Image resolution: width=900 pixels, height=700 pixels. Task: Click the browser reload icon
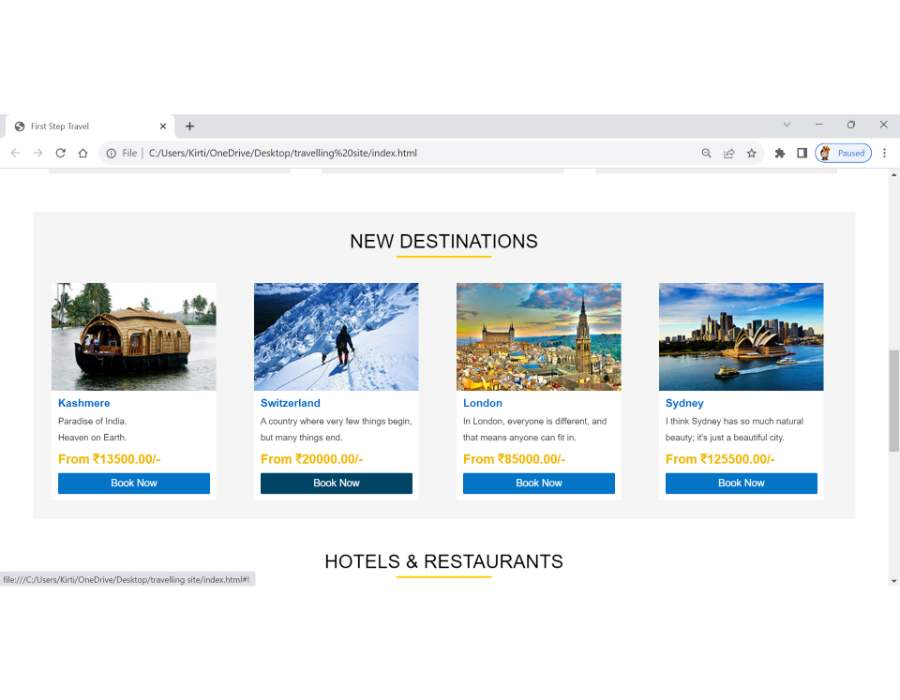(60, 153)
